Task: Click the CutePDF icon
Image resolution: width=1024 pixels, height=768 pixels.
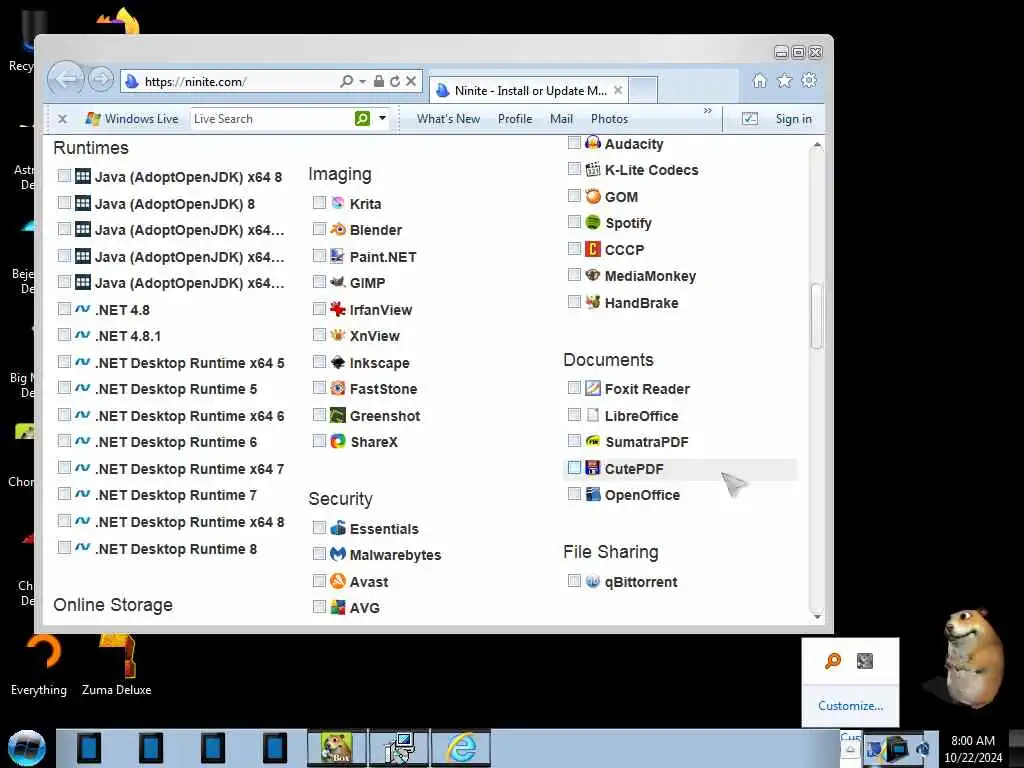Action: click(x=593, y=468)
